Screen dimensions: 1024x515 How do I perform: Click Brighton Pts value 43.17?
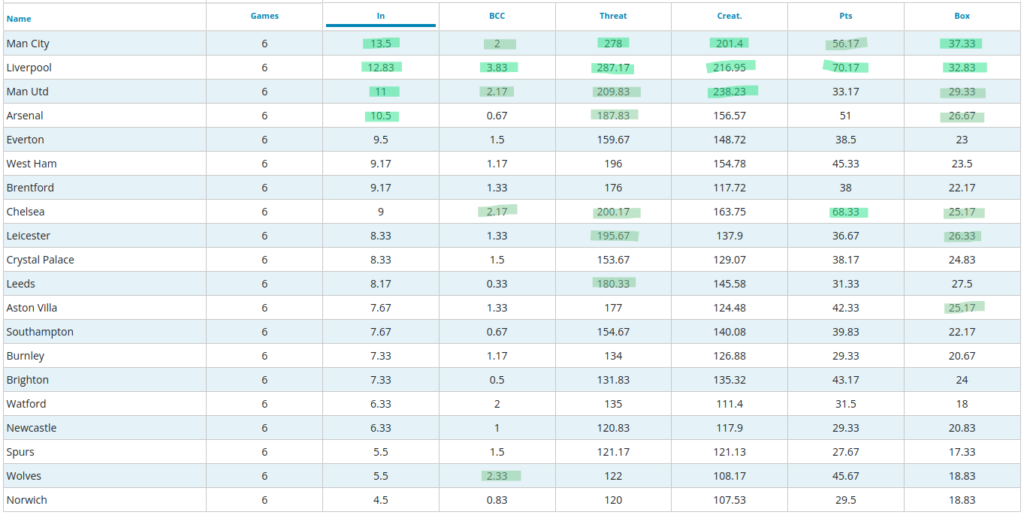[x=846, y=380]
